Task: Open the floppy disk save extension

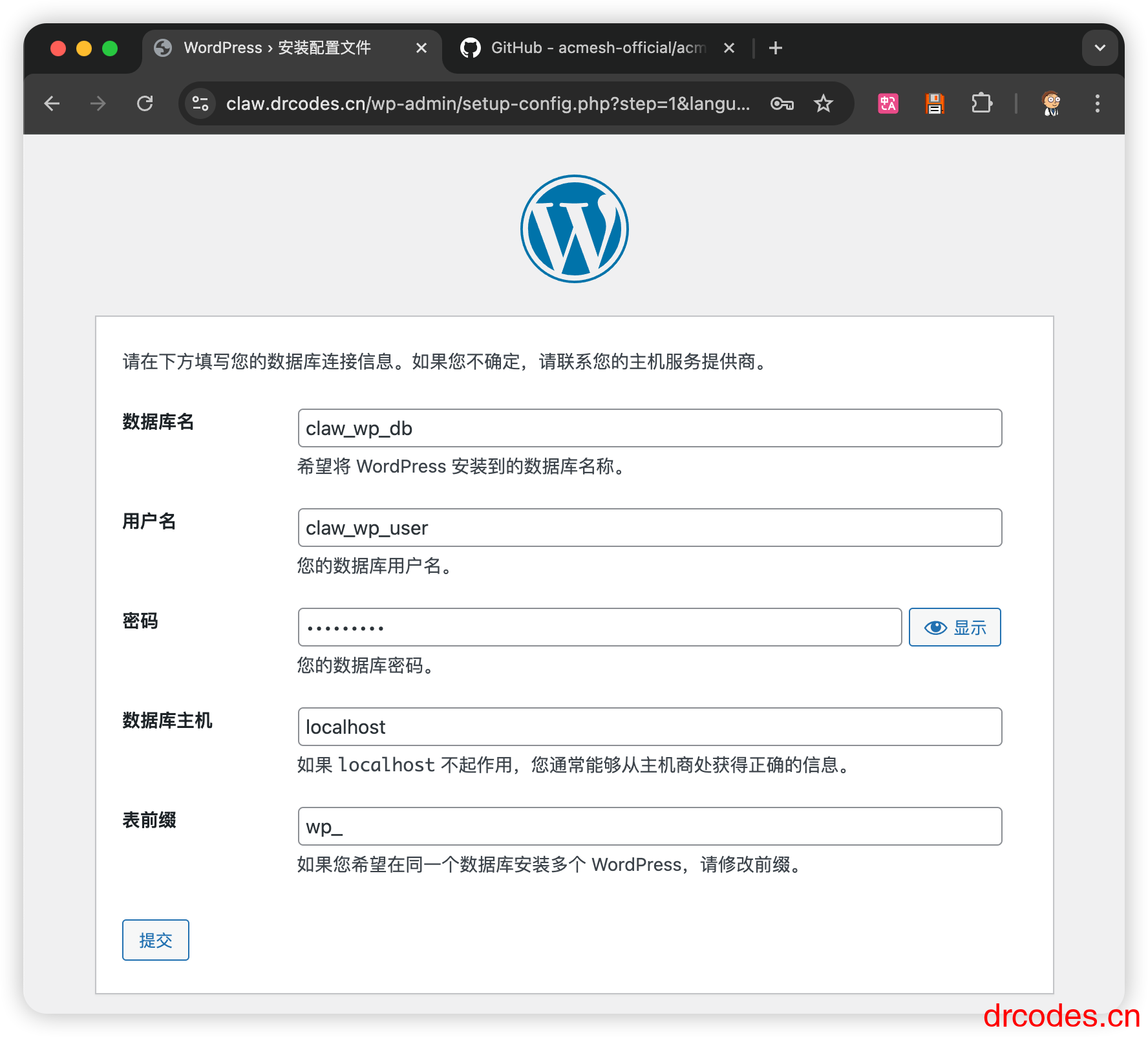Action: 935,103
